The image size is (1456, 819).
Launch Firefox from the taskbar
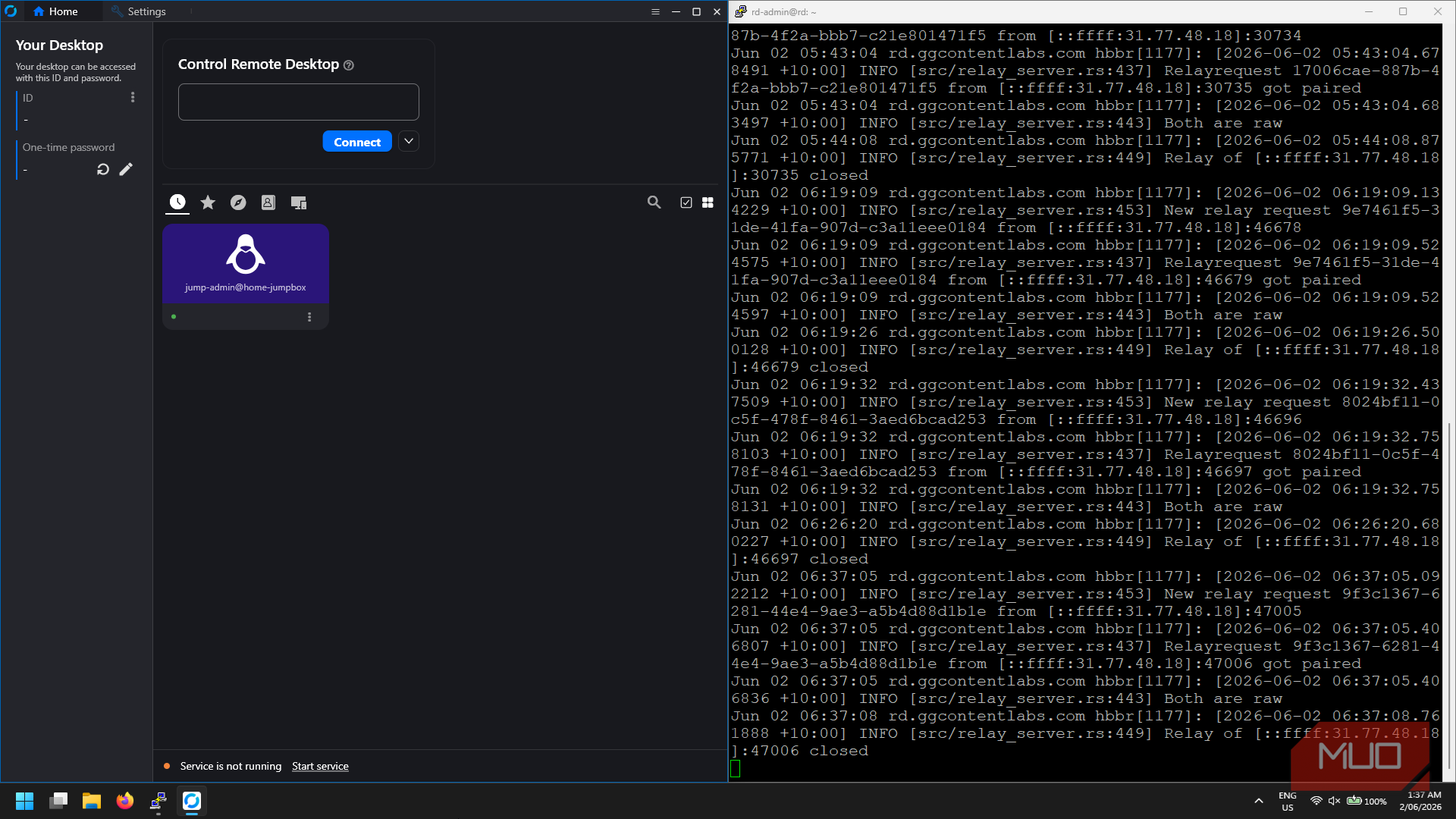click(x=125, y=801)
